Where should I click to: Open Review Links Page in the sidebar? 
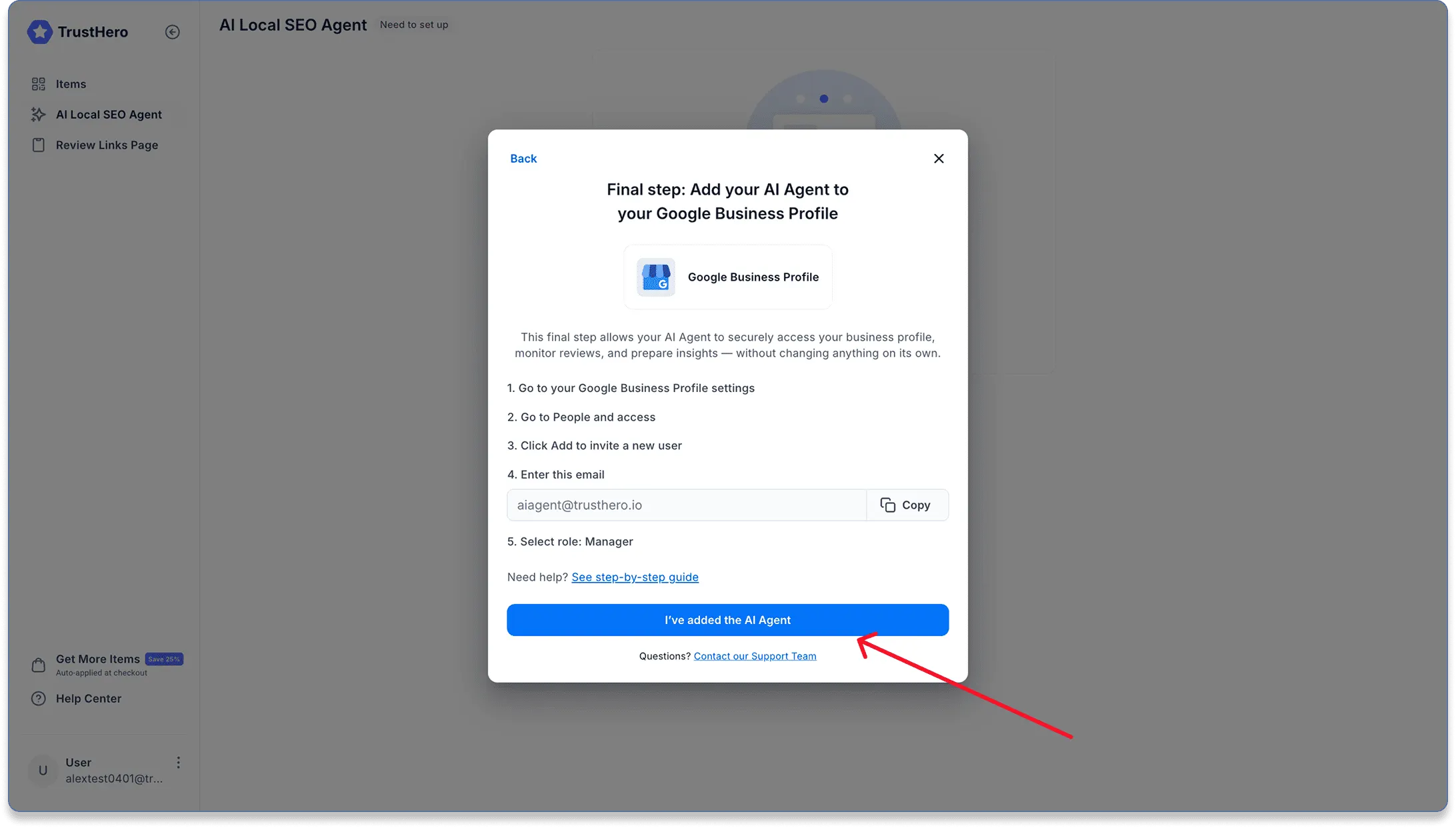click(107, 145)
